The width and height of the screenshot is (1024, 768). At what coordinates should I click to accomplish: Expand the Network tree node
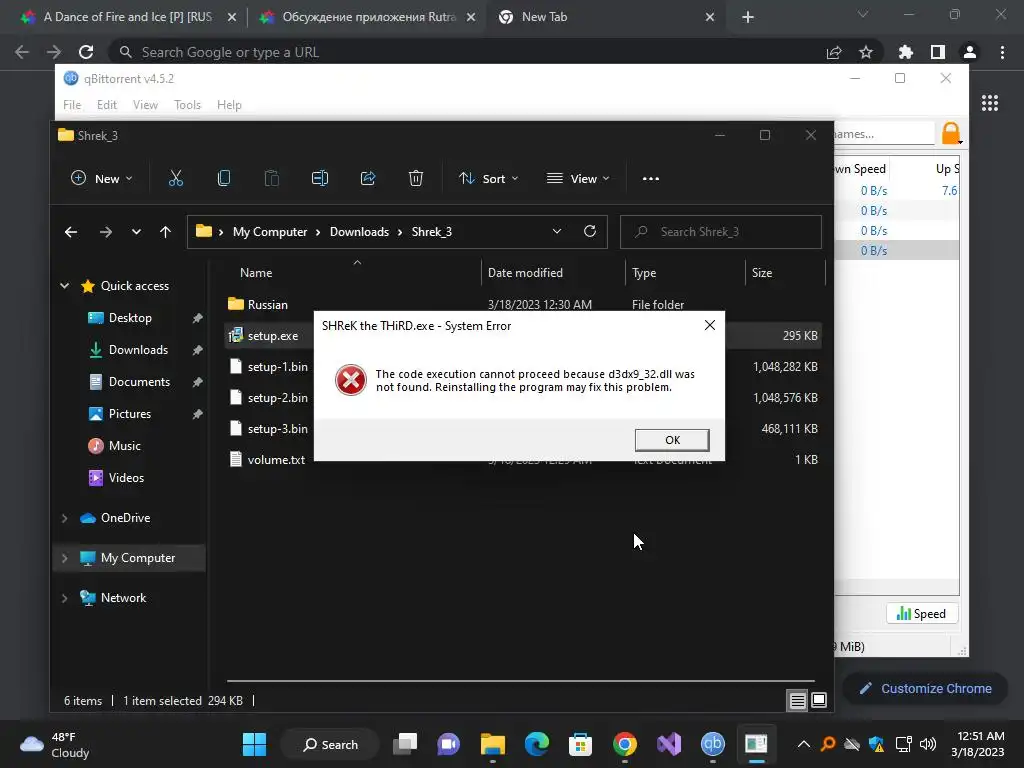point(65,598)
